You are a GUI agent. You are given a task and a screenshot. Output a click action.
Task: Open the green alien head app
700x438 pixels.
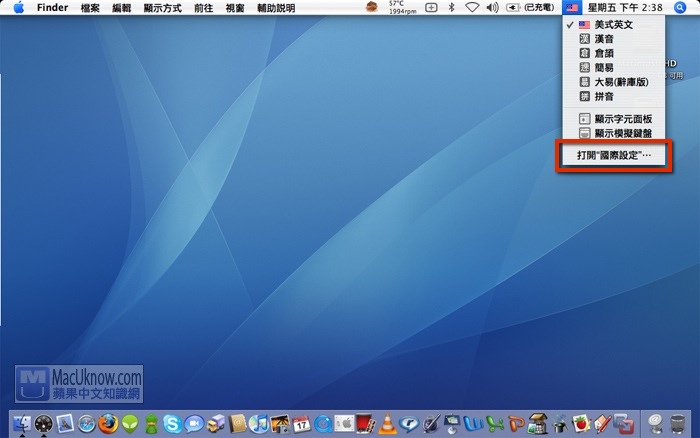tap(130, 423)
